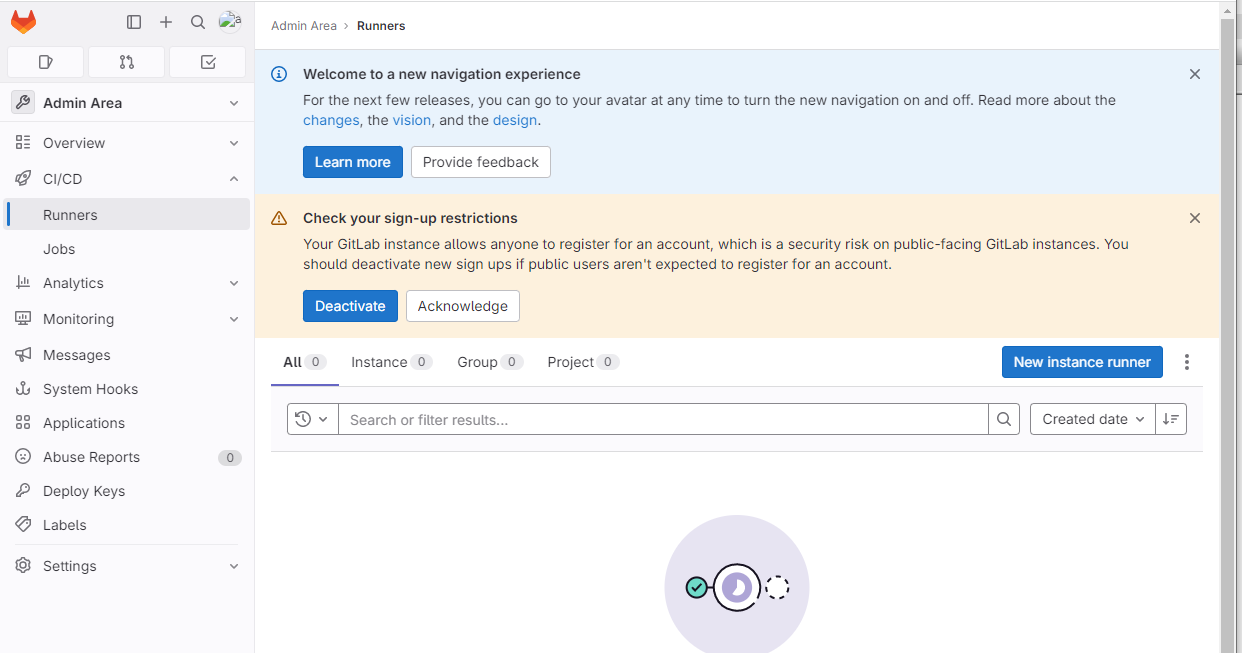The width and height of the screenshot is (1242, 653).
Task: Click the search or filter results field
Action: click(660, 419)
